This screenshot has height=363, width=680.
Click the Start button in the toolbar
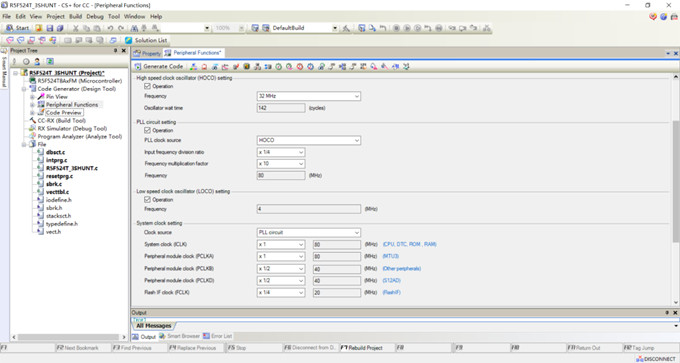click(x=17, y=28)
